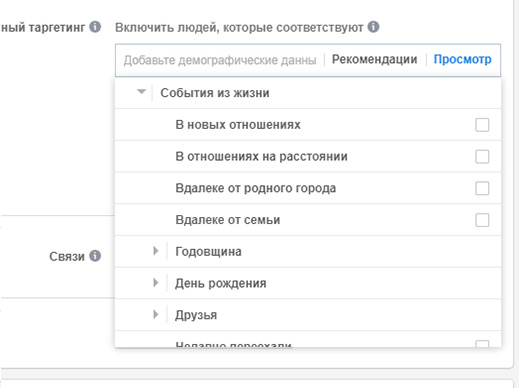The height and width of the screenshot is (388, 519).
Task: Expand the Годовщина category arrow
Action: pyautogui.click(x=155, y=251)
